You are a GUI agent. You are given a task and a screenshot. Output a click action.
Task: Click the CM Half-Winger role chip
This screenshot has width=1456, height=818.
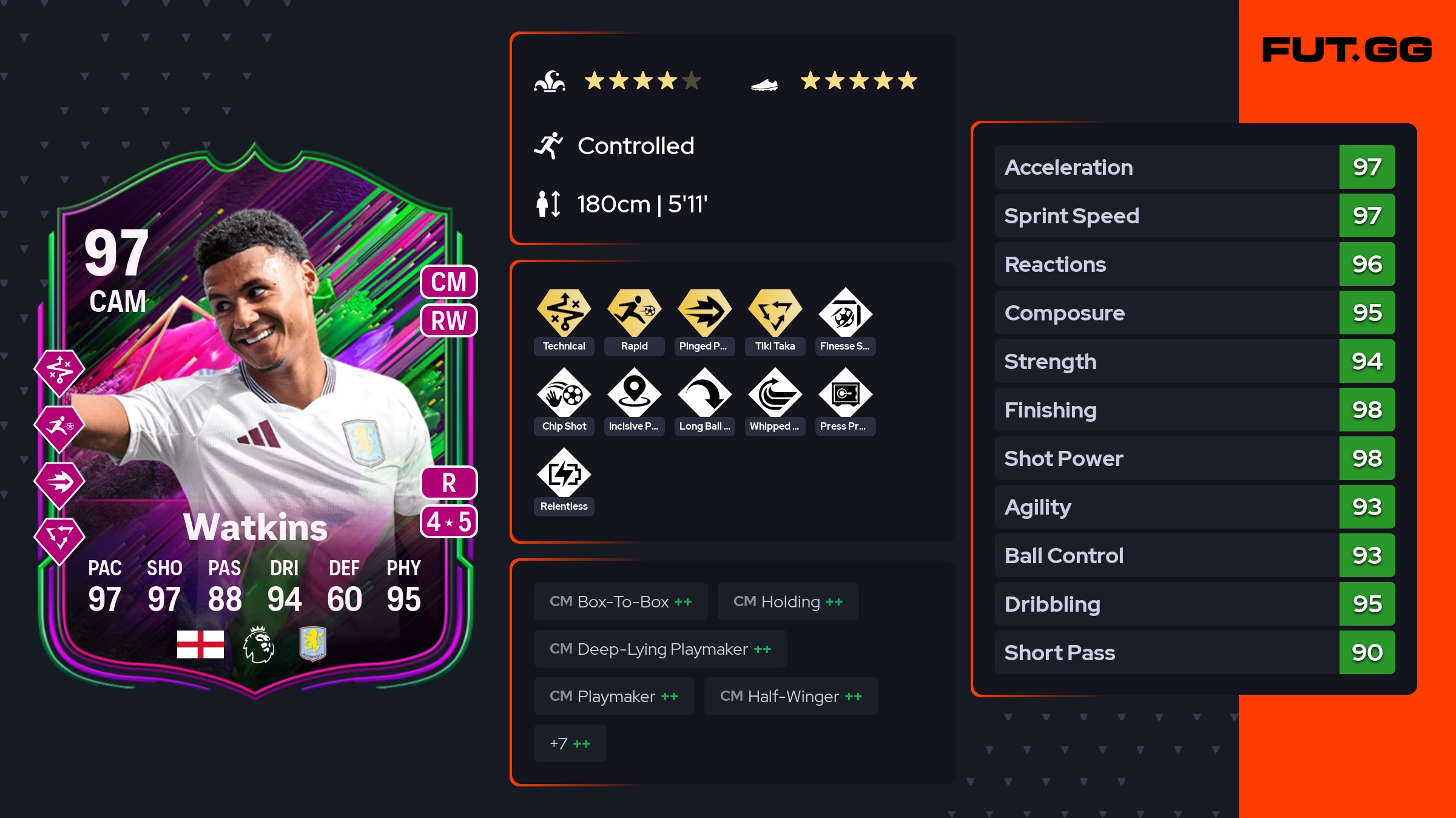[791, 696]
